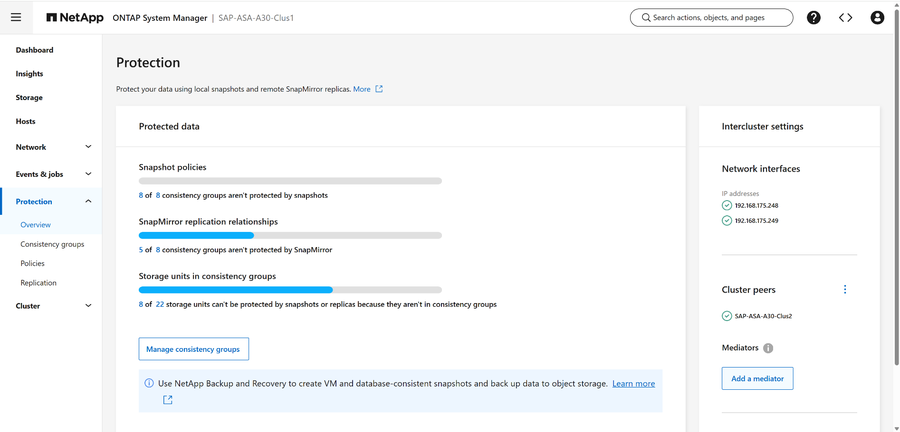900x432 pixels.
Task: Collapse the Protection menu chevron
Action: pos(88,201)
